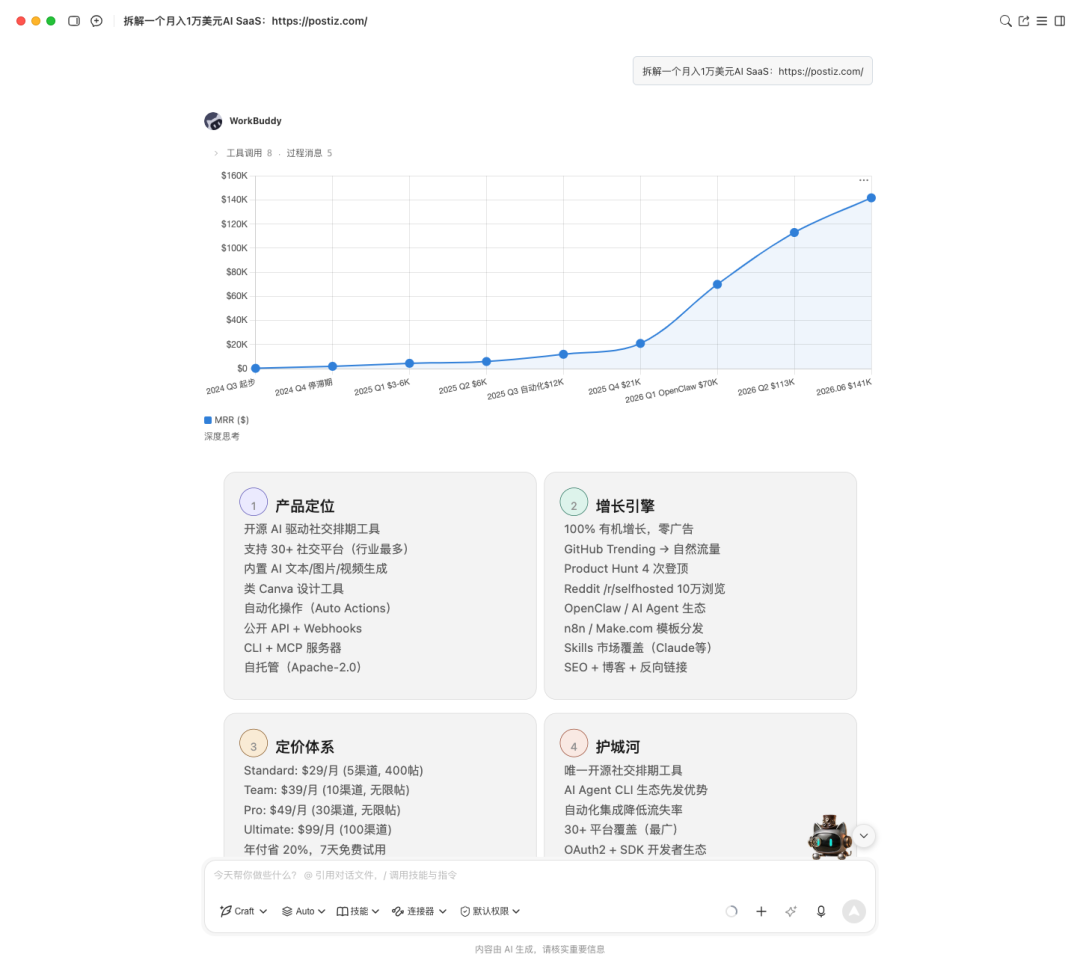Click the 深度思考 label

point(222,436)
